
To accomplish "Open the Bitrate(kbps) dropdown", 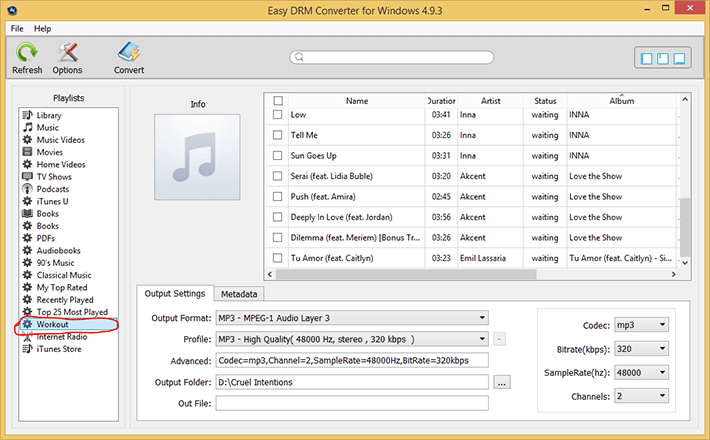I will click(641, 349).
